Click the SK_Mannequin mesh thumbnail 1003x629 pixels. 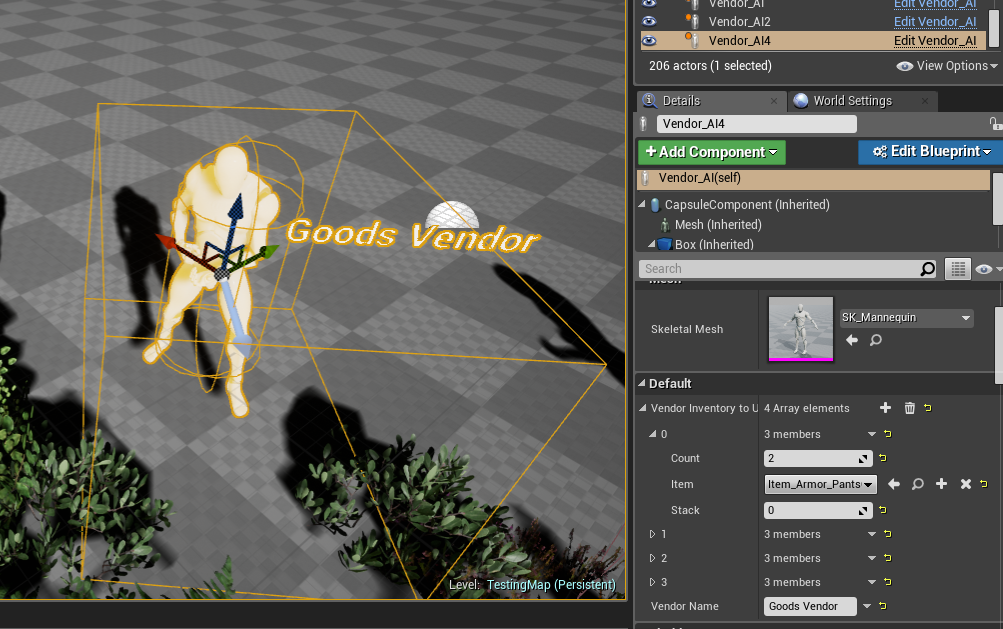(x=801, y=329)
